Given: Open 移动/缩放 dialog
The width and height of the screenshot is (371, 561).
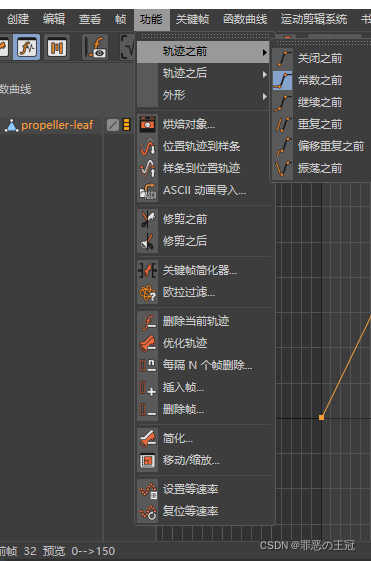Looking at the screenshot, I should click(204, 460).
